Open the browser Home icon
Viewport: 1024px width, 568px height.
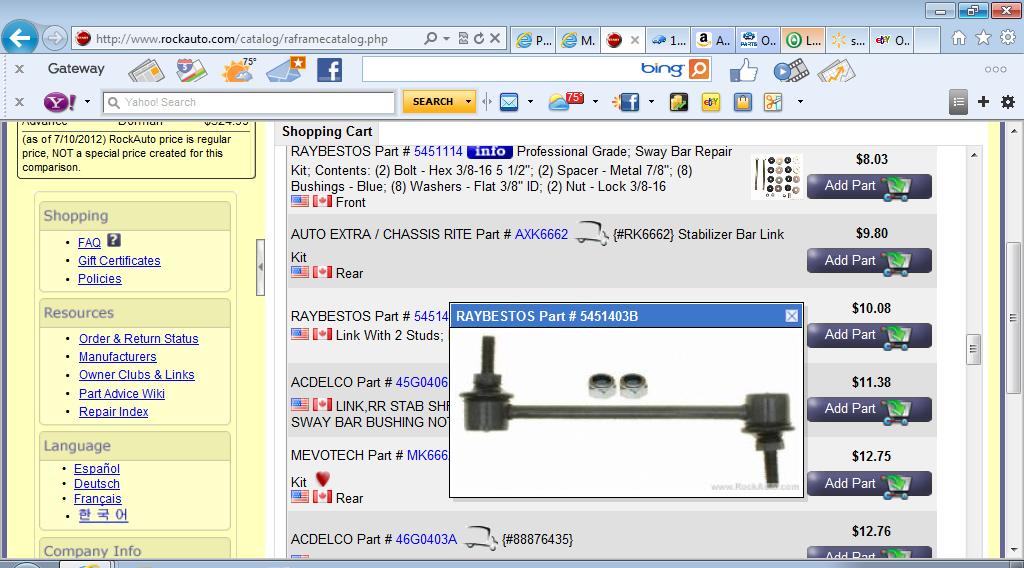click(x=959, y=38)
